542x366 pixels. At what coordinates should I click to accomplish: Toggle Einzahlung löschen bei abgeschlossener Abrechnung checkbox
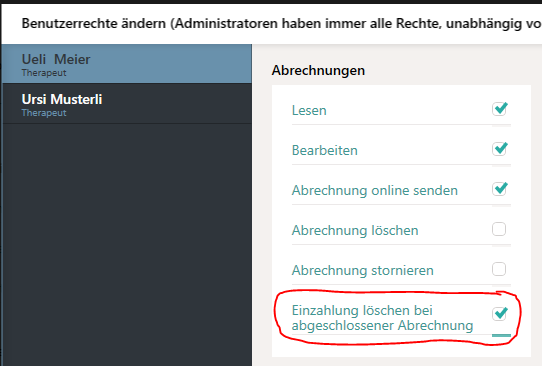click(499, 314)
